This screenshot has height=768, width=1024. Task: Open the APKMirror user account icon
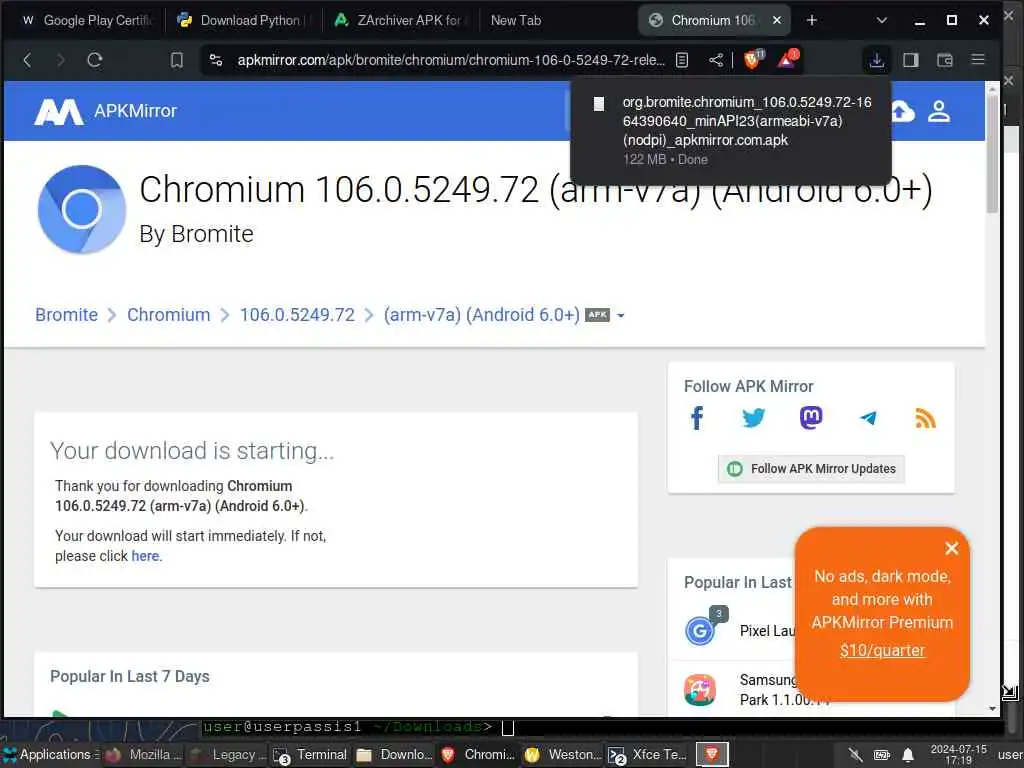(939, 111)
